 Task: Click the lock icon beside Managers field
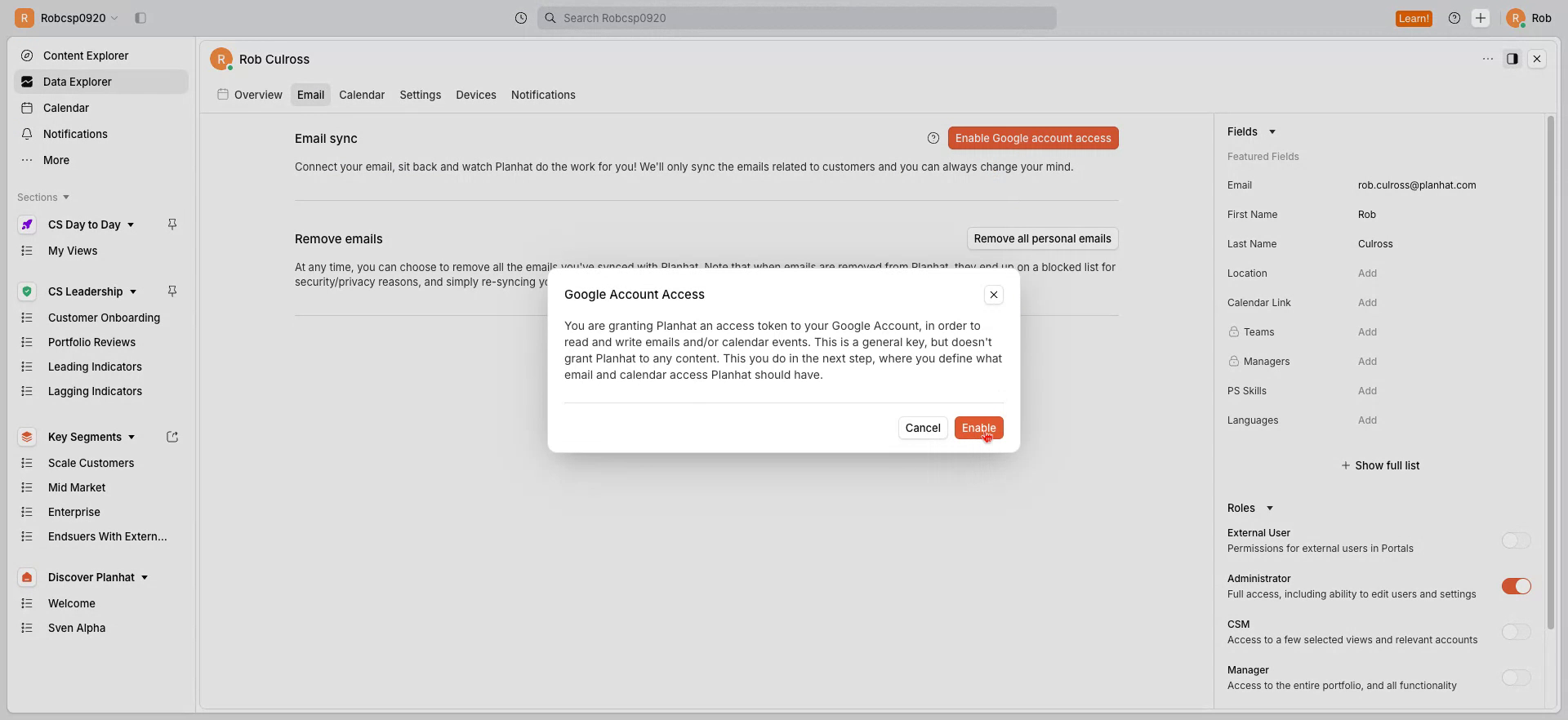[1233, 362]
